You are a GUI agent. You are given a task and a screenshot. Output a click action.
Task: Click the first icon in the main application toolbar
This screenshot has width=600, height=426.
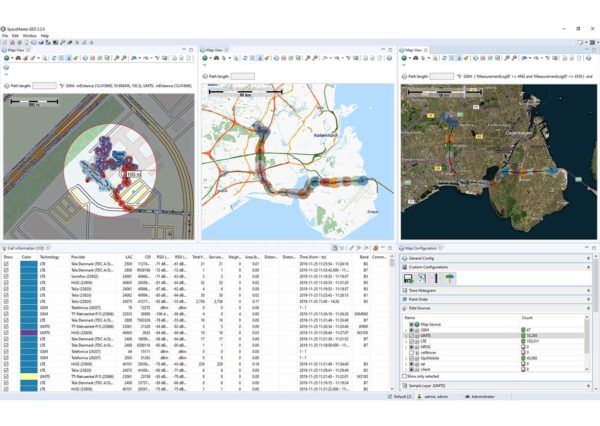pos(5,42)
